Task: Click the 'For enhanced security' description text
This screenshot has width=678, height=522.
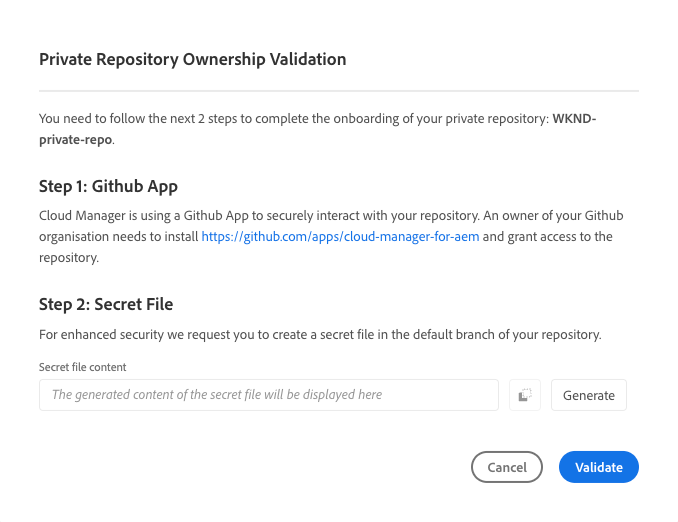Action: tap(320, 335)
